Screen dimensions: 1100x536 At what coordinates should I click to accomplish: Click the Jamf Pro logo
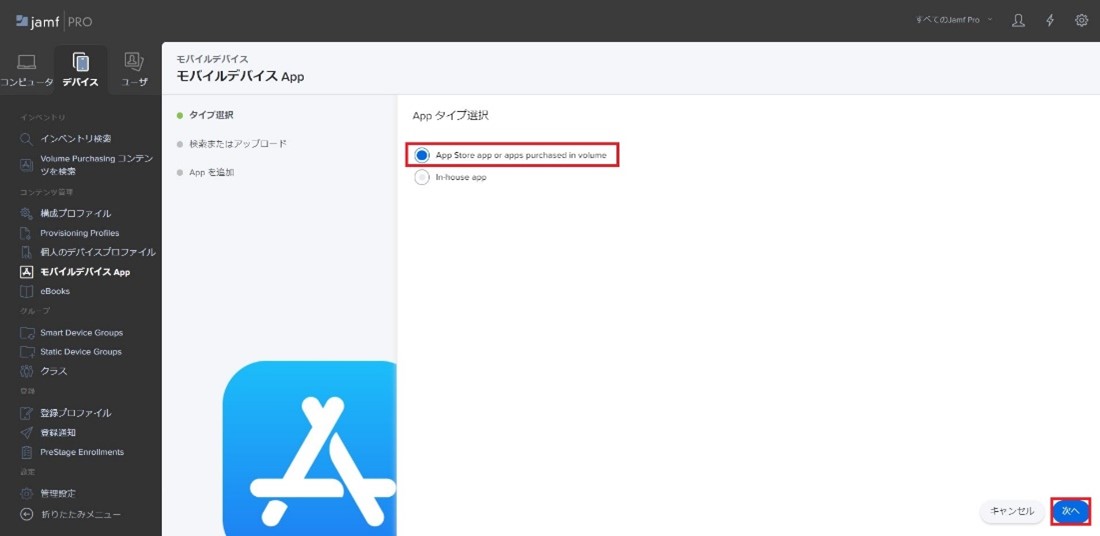click(53, 22)
